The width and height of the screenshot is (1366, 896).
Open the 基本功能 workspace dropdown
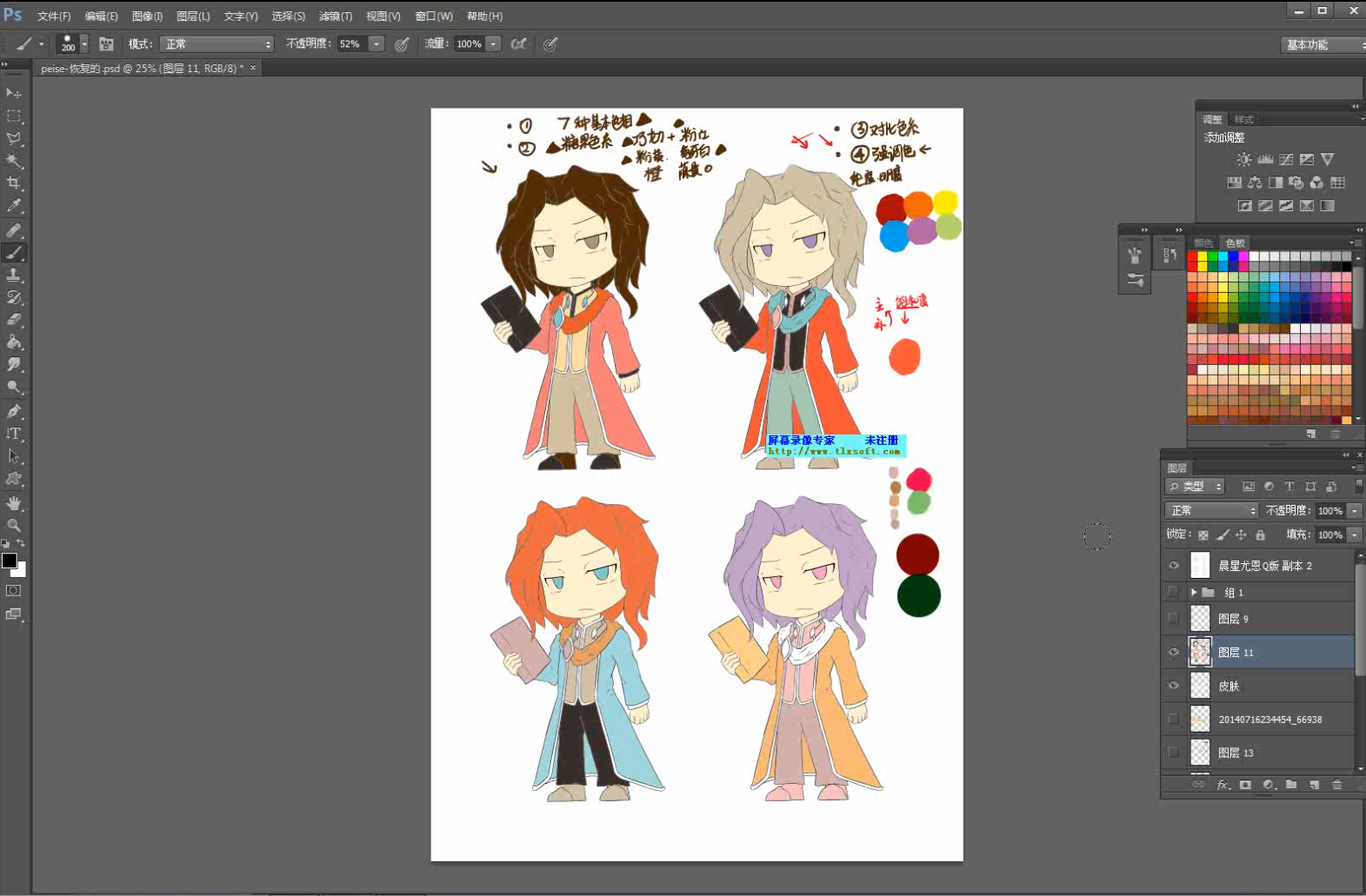pos(1323,45)
